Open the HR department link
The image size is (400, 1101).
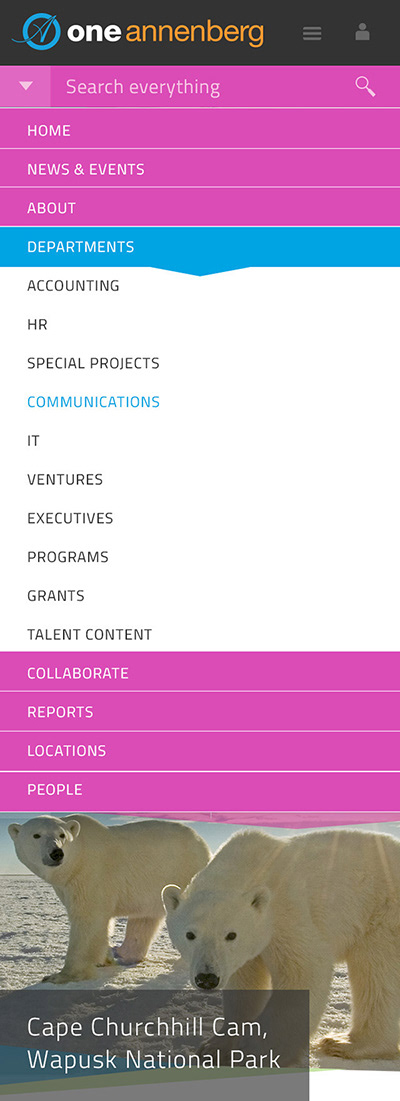click(x=37, y=324)
